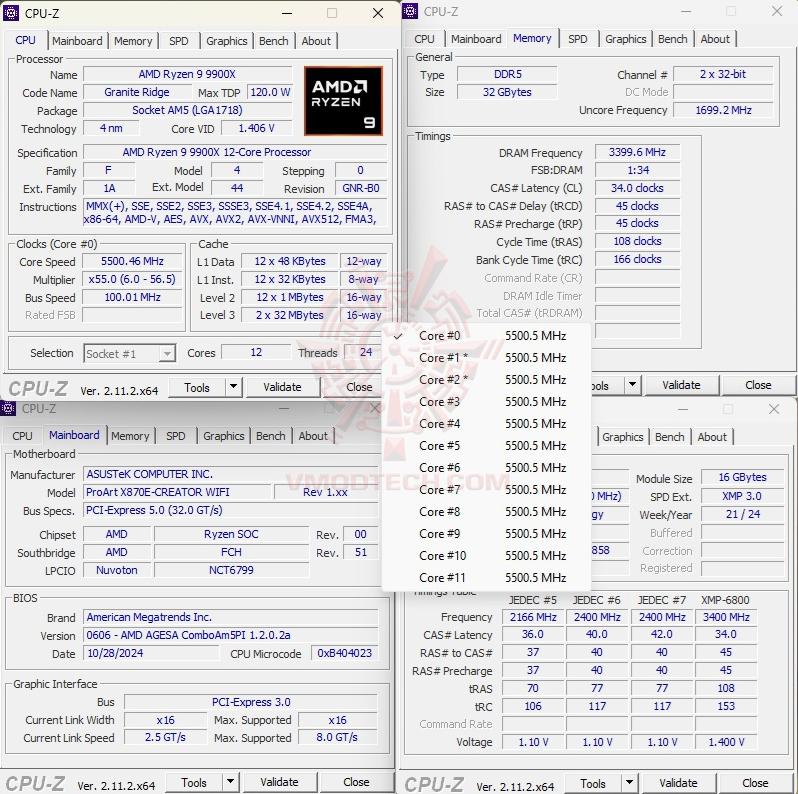Click Validate button in the SPD window

678,783
